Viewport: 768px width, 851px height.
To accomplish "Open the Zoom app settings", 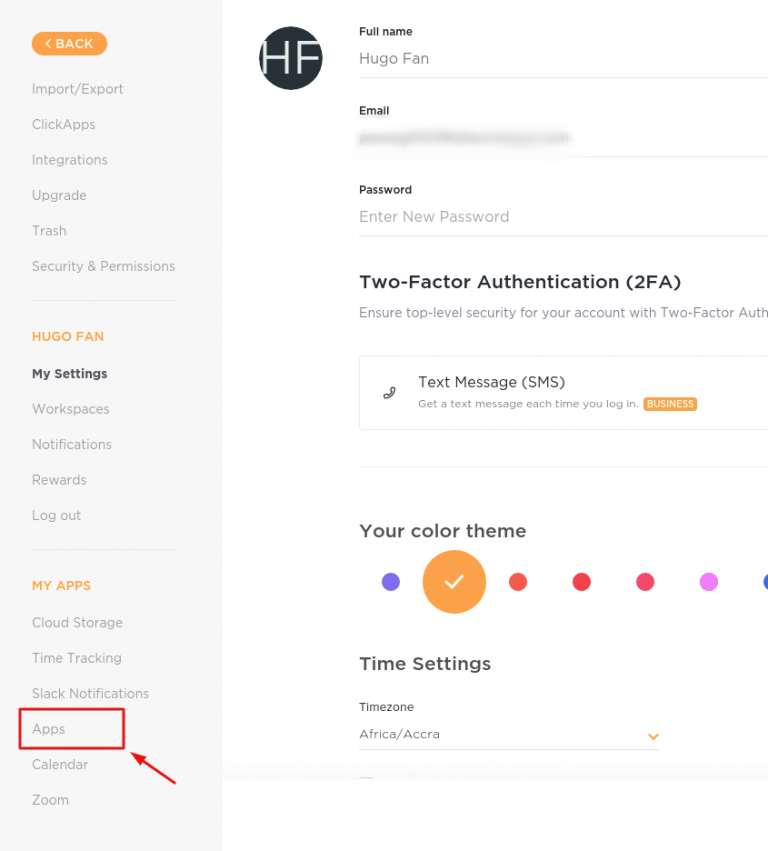I will point(50,799).
